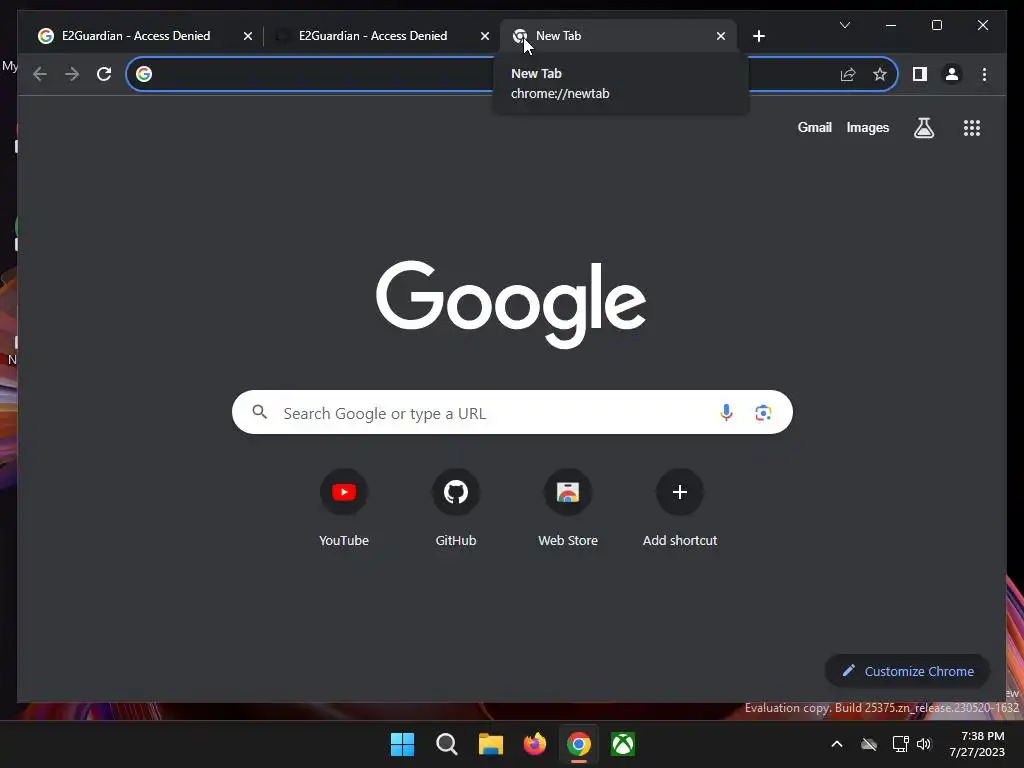
Task: Open the side panel
Action: coord(920,74)
